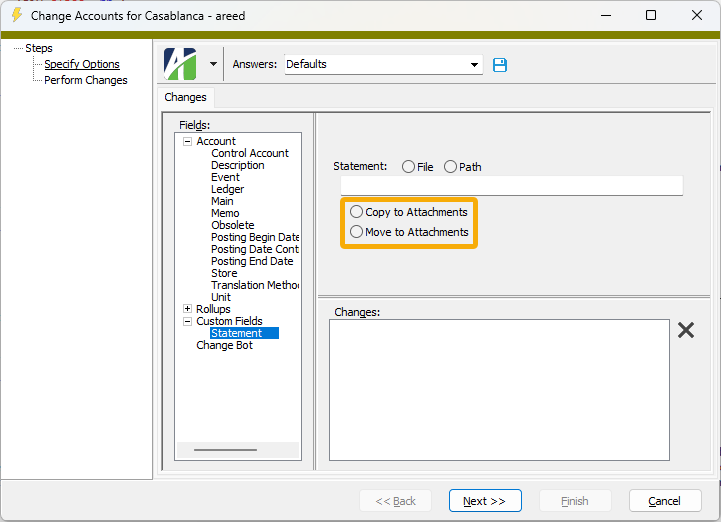Click the Account tree label
Image resolution: width=721 pixels, height=522 pixels.
(x=216, y=141)
